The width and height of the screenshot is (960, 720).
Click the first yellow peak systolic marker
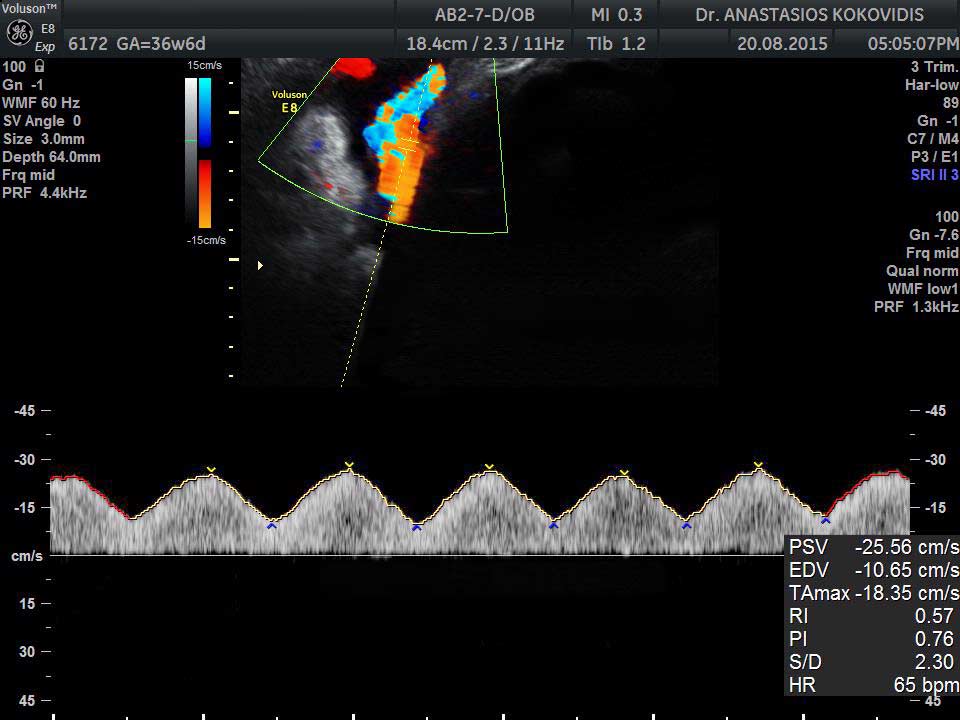(x=211, y=470)
